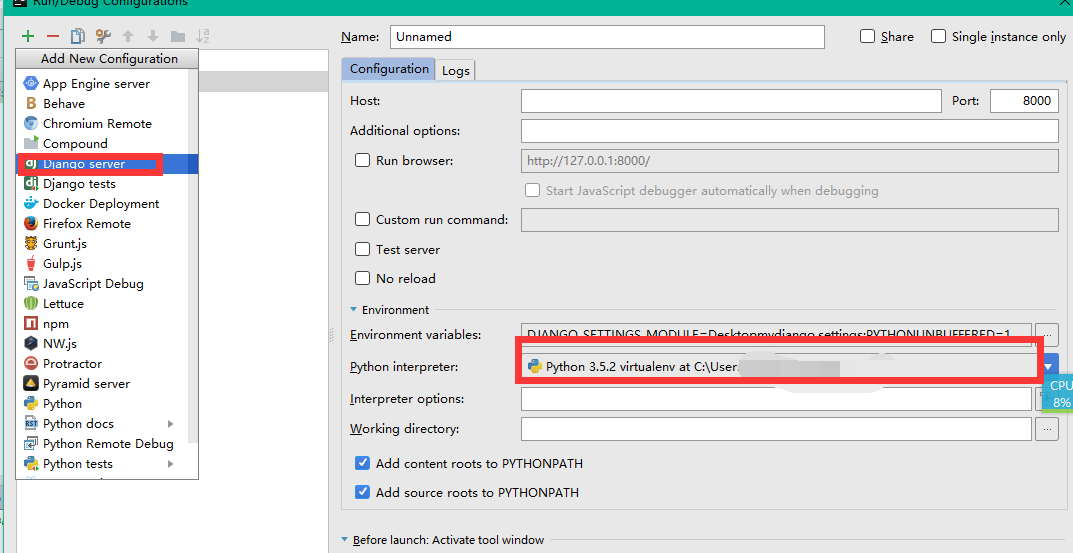Viewport: 1073px width, 553px height.
Task: Click the Firefox Remote icon
Action: [31, 223]
